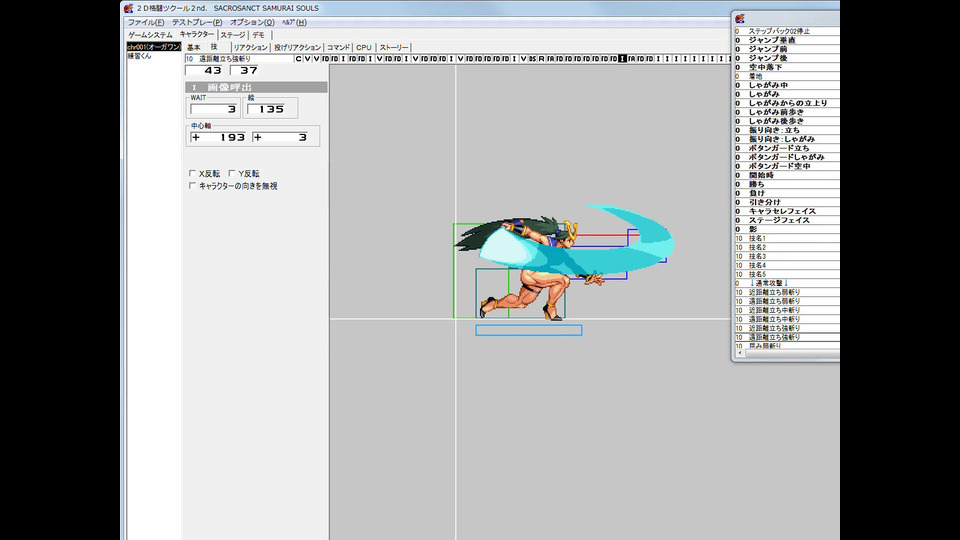The image size is (960, 540).
Task: Select the highlighted I cell in timeline
Action: (x=622, y=59)
